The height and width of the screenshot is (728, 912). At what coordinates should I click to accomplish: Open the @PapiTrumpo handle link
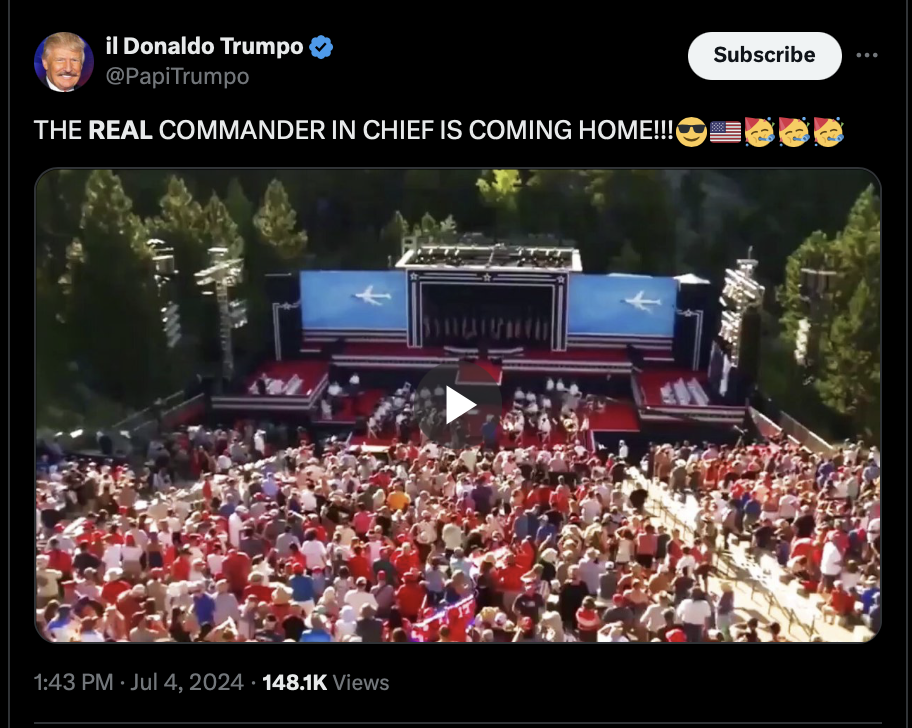(x=177, y=76)
